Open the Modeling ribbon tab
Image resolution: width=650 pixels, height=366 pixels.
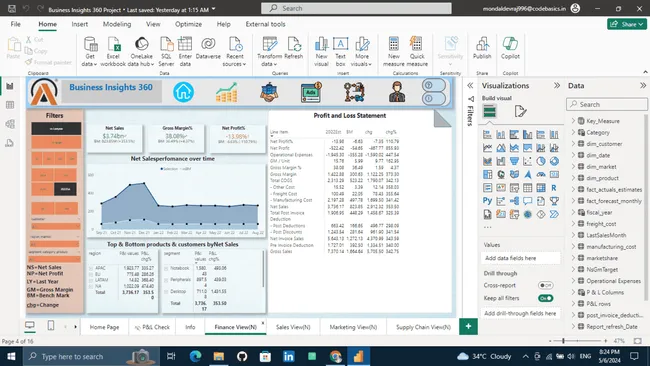point(117,24)
